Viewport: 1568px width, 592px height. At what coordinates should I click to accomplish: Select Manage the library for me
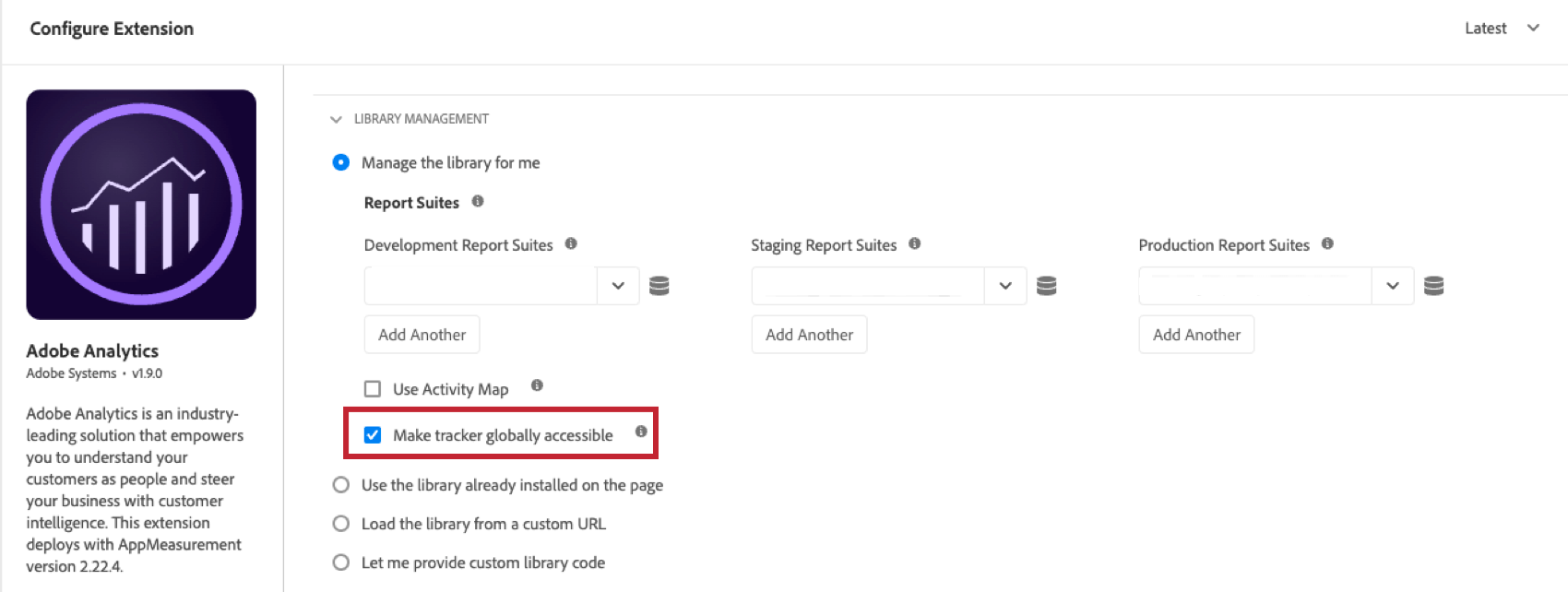pyautogui.click(x=341, y=162)
